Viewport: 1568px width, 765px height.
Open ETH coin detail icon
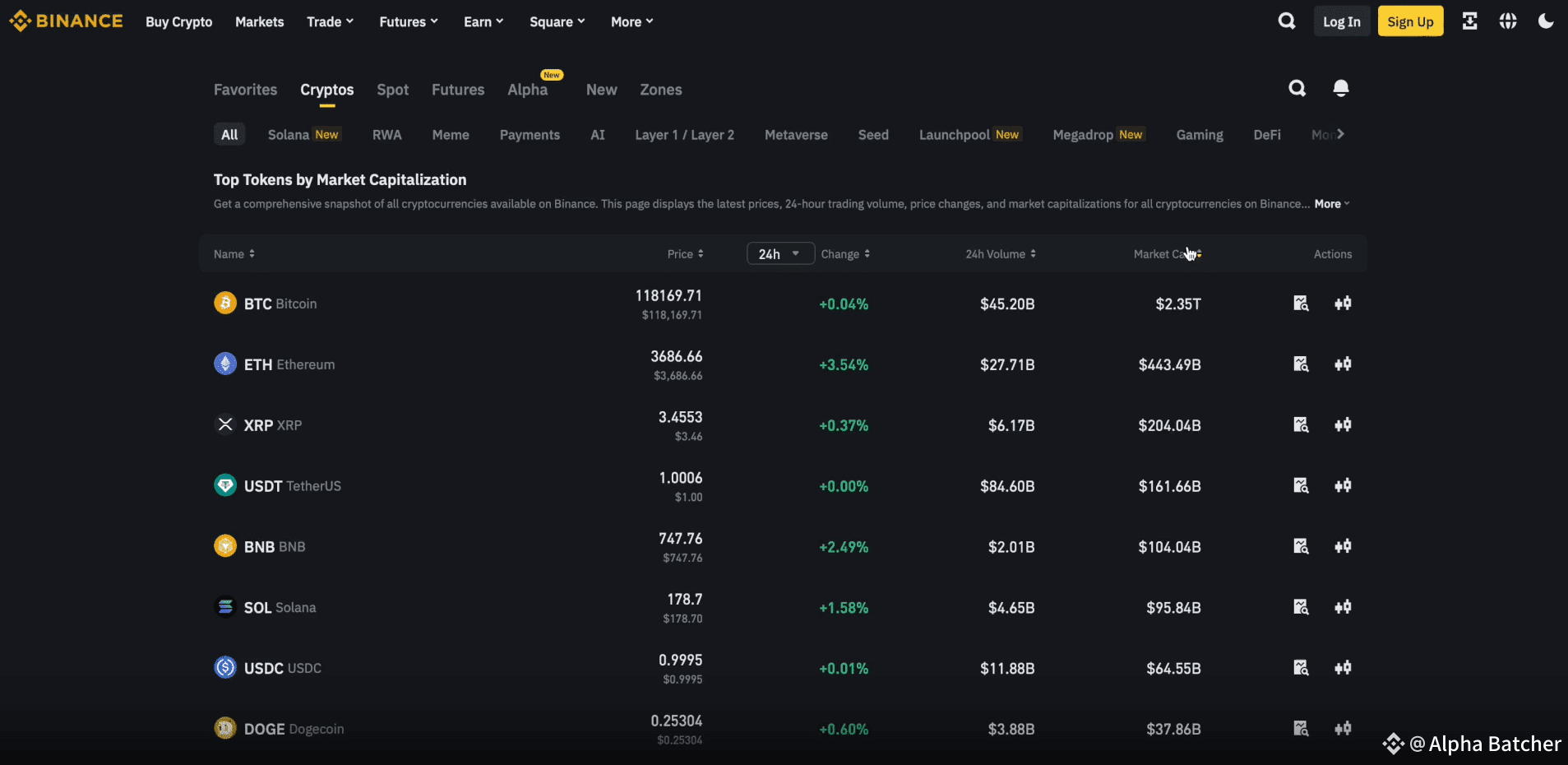click(x=1301, y=364)
